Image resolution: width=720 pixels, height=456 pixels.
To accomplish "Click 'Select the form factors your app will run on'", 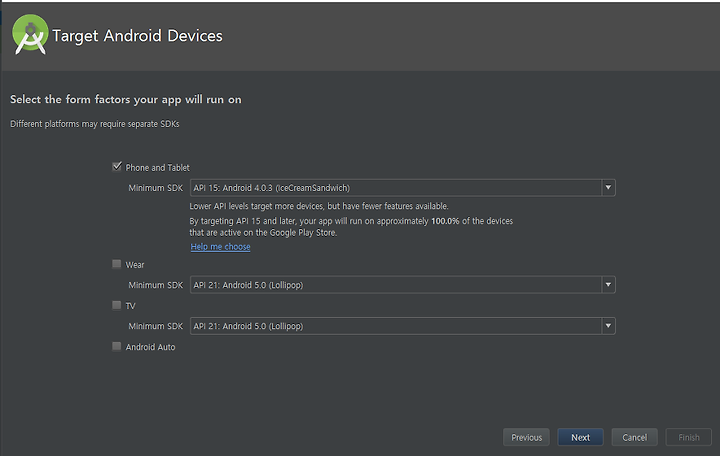I will (126, 100).
